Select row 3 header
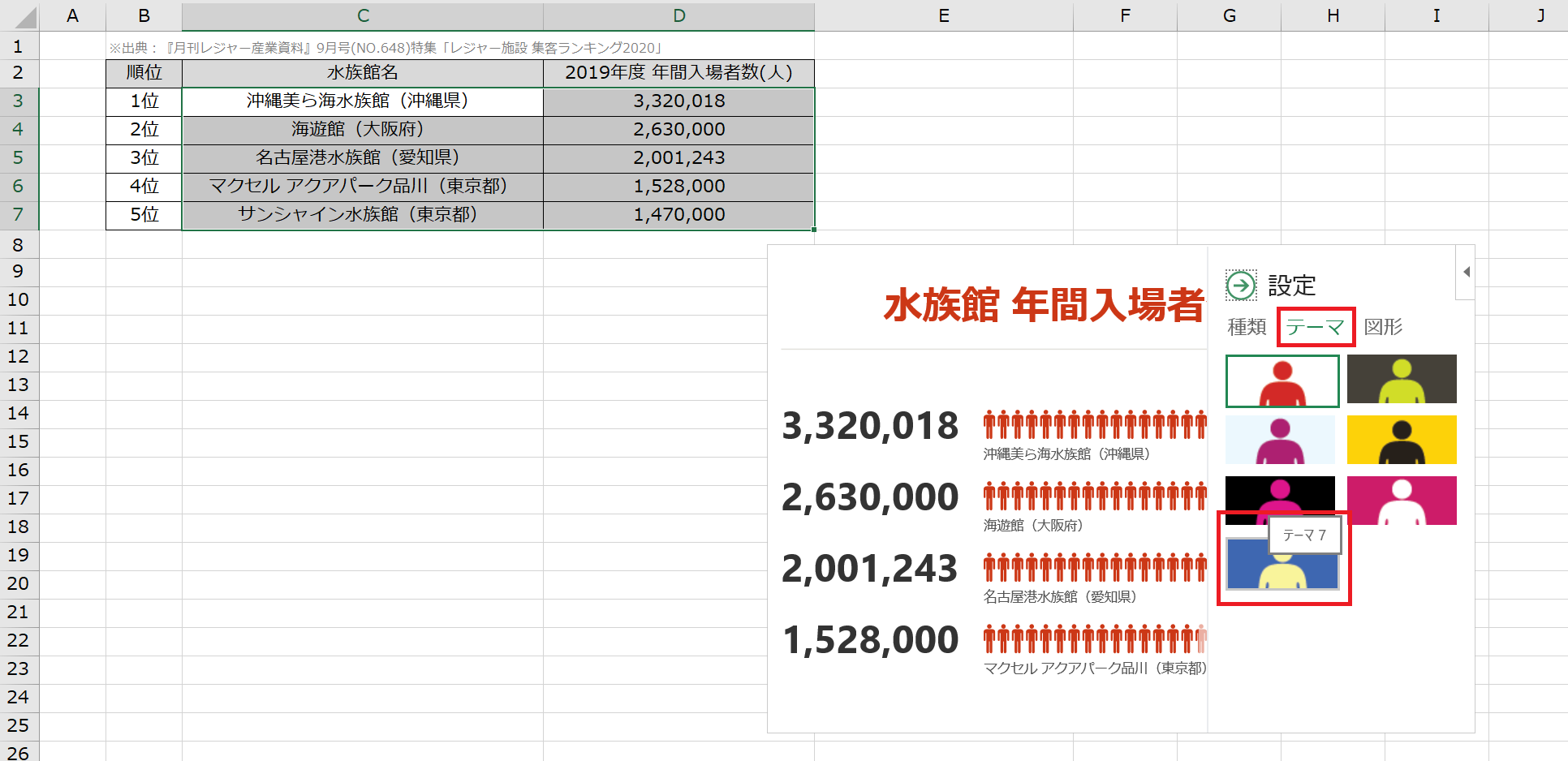 click(x=19, y=101)
